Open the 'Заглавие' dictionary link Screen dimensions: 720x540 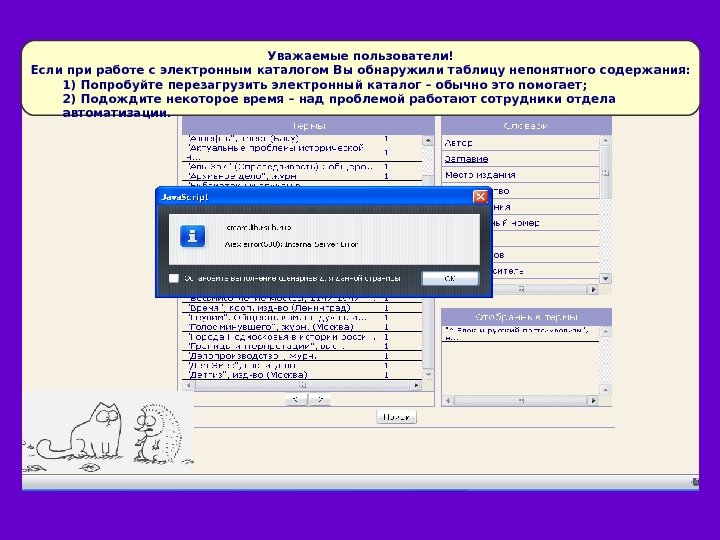tap(466, 159)
